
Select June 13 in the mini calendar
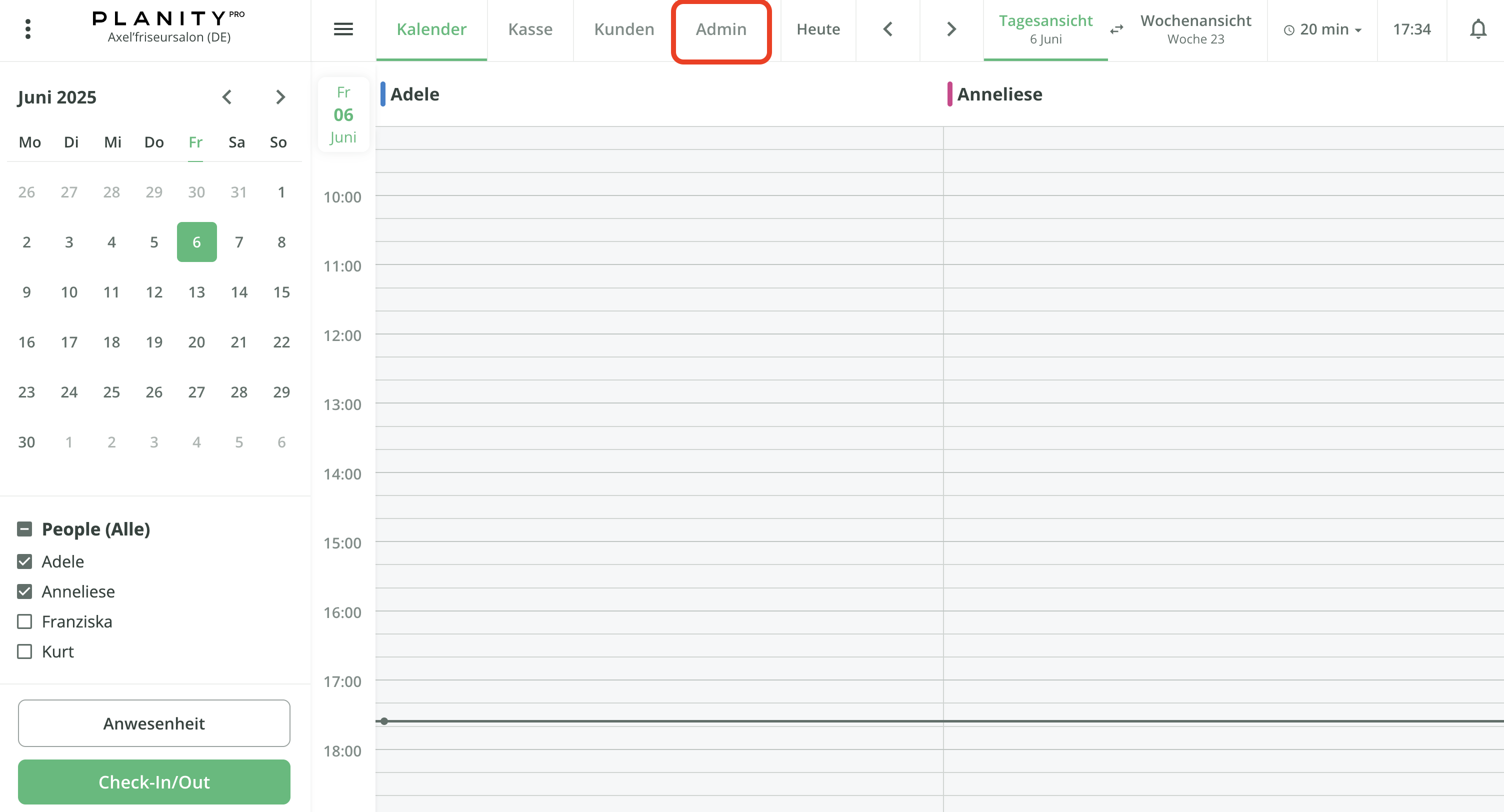tap(196, 292)
